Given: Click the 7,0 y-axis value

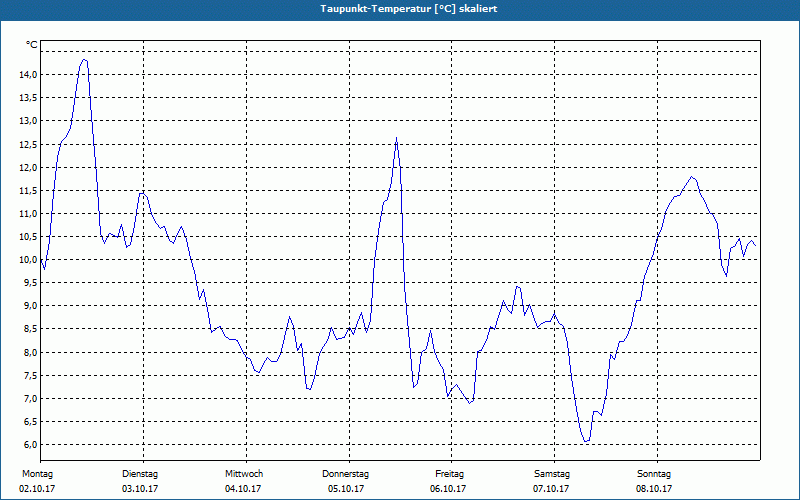Looking at the screenshot, I should pyautogui.click(x=30, y=398).
